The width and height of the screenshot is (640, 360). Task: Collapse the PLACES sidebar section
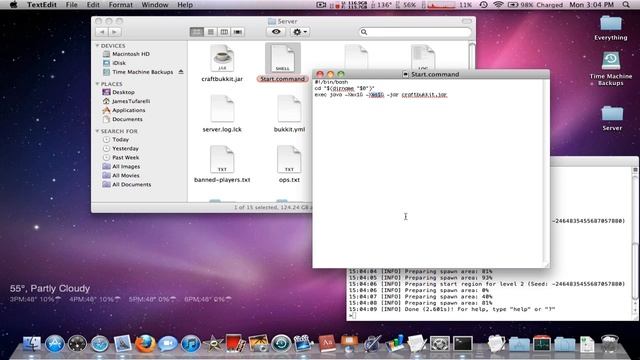(x=97, y=84)
